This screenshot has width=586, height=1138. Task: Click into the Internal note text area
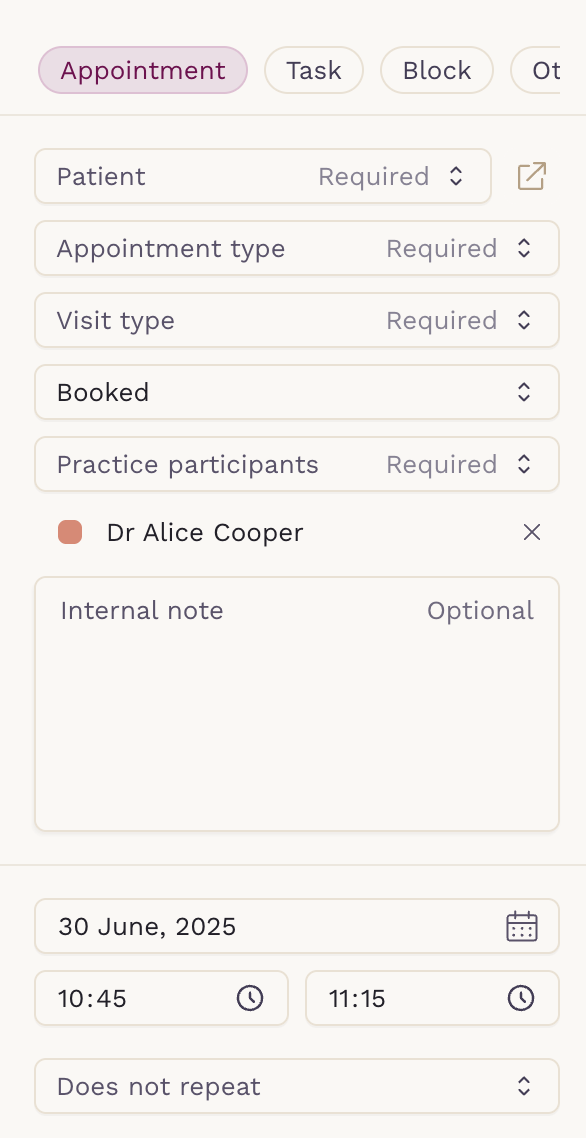click(x=297, y=704)
